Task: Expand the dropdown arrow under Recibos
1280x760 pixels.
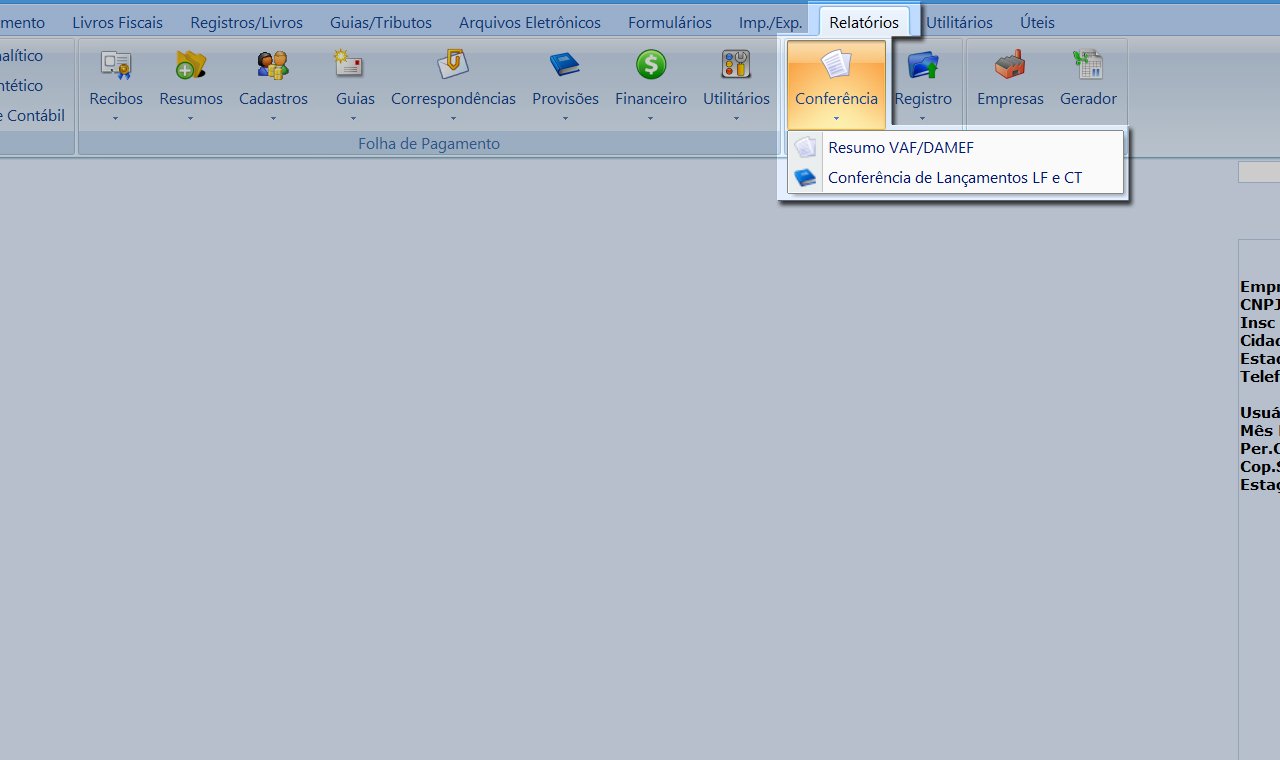Action: click(x=116, y=119)
